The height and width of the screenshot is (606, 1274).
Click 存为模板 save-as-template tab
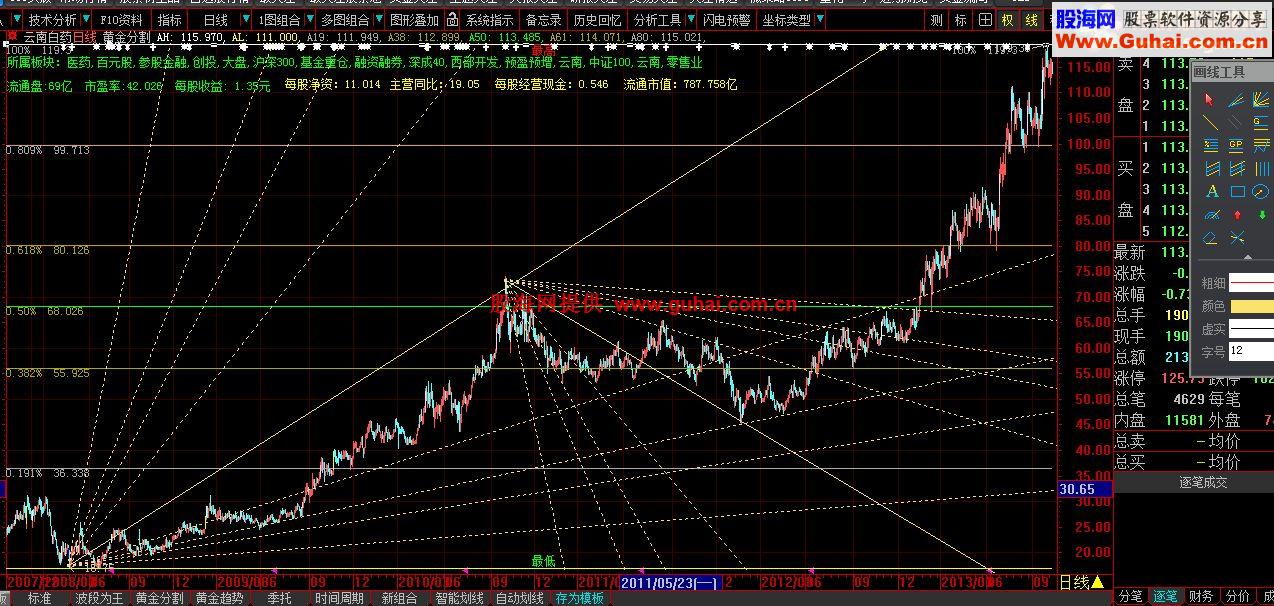click(x=579, y=598)
